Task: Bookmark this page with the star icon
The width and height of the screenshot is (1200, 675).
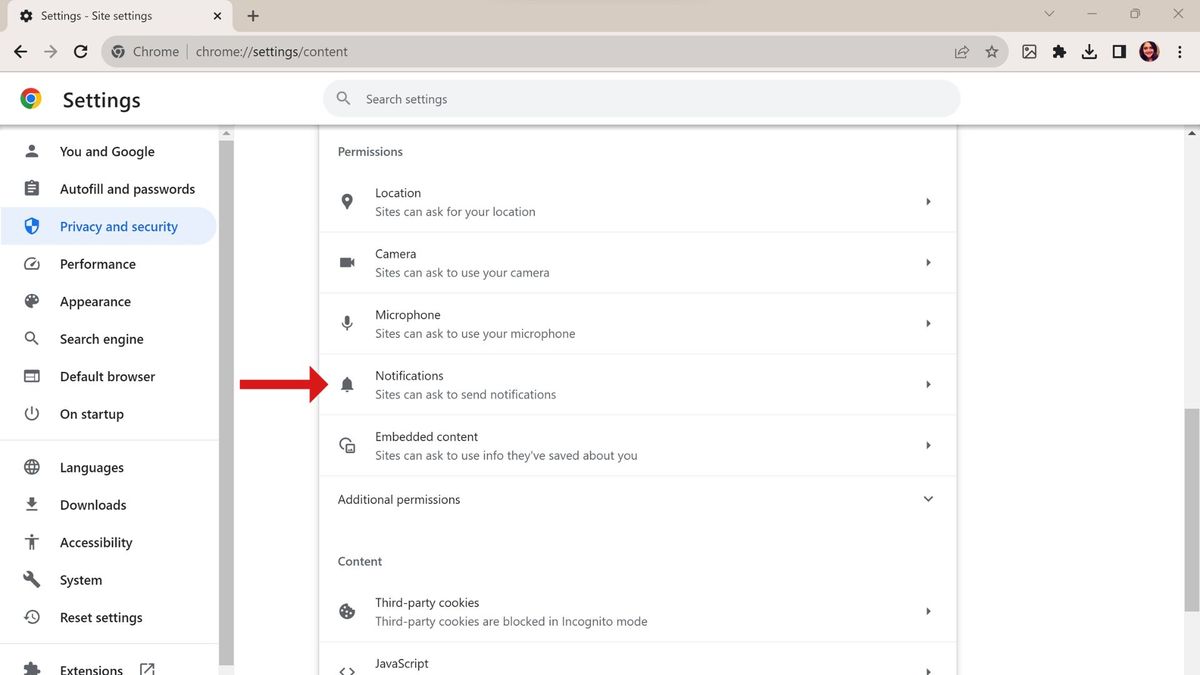Action: point(991,51)
